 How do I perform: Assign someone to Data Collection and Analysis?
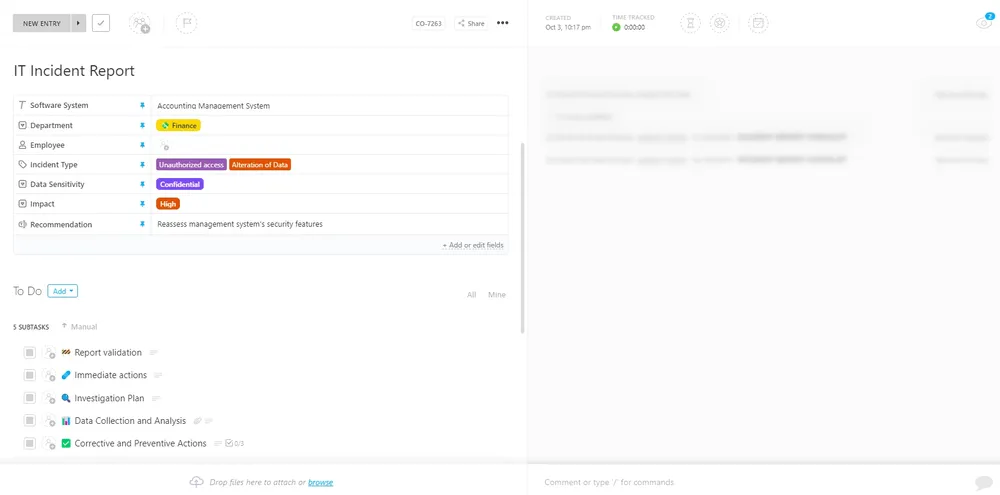click(x=49, y=420)
